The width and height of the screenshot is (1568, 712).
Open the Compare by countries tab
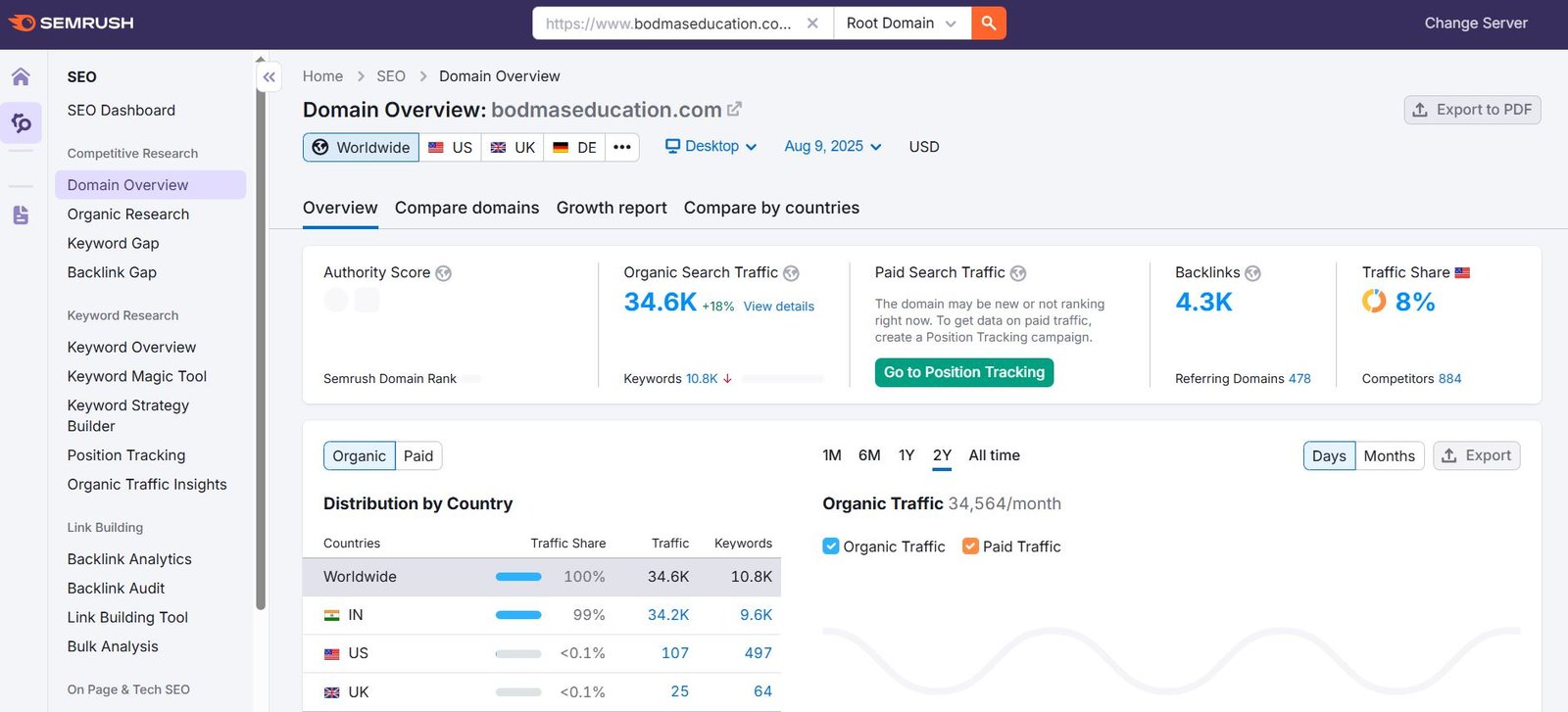pos(771,208)
